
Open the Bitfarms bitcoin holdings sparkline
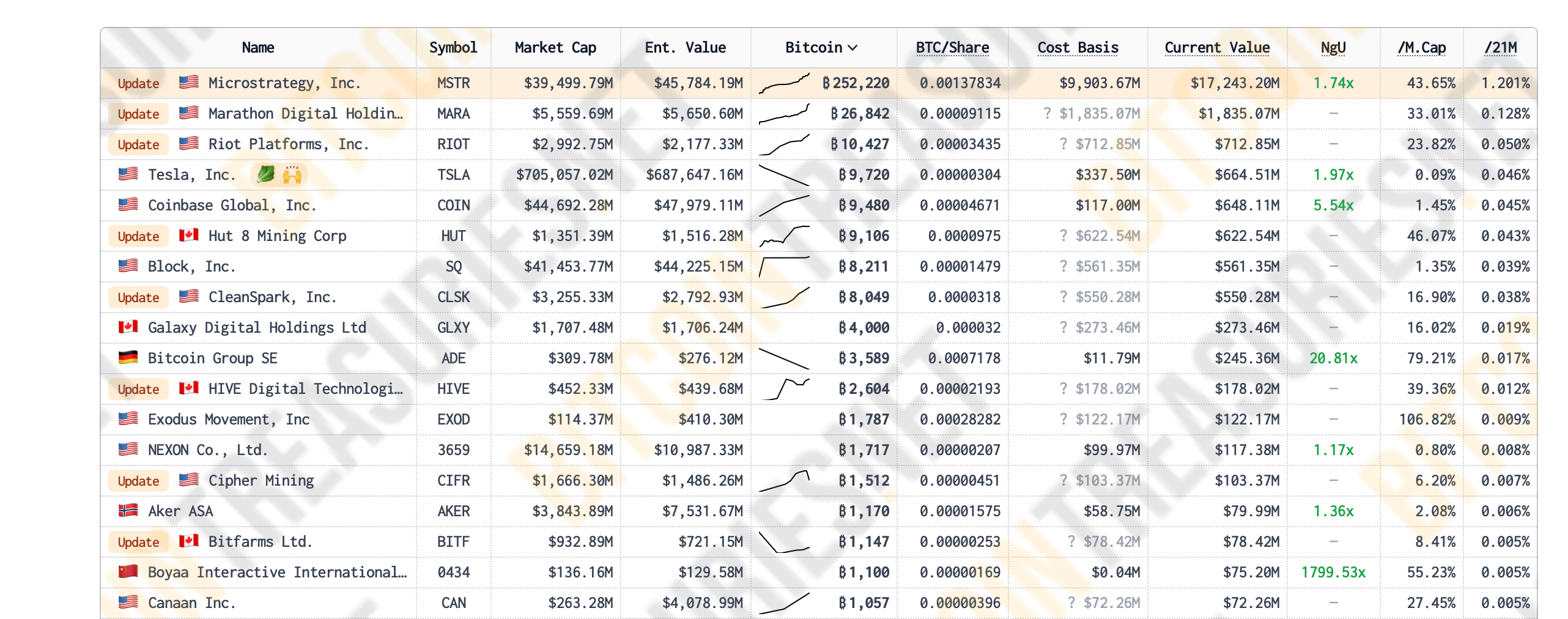pyautogui.click(x=784, y=542)
